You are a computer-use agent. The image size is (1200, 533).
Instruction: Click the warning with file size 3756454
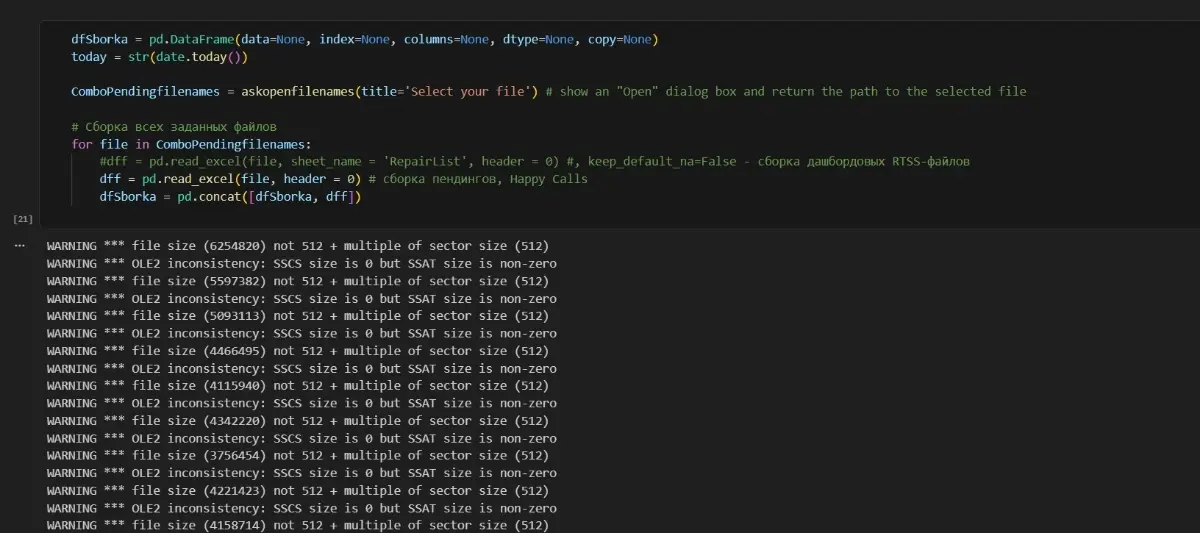(297, 456)
